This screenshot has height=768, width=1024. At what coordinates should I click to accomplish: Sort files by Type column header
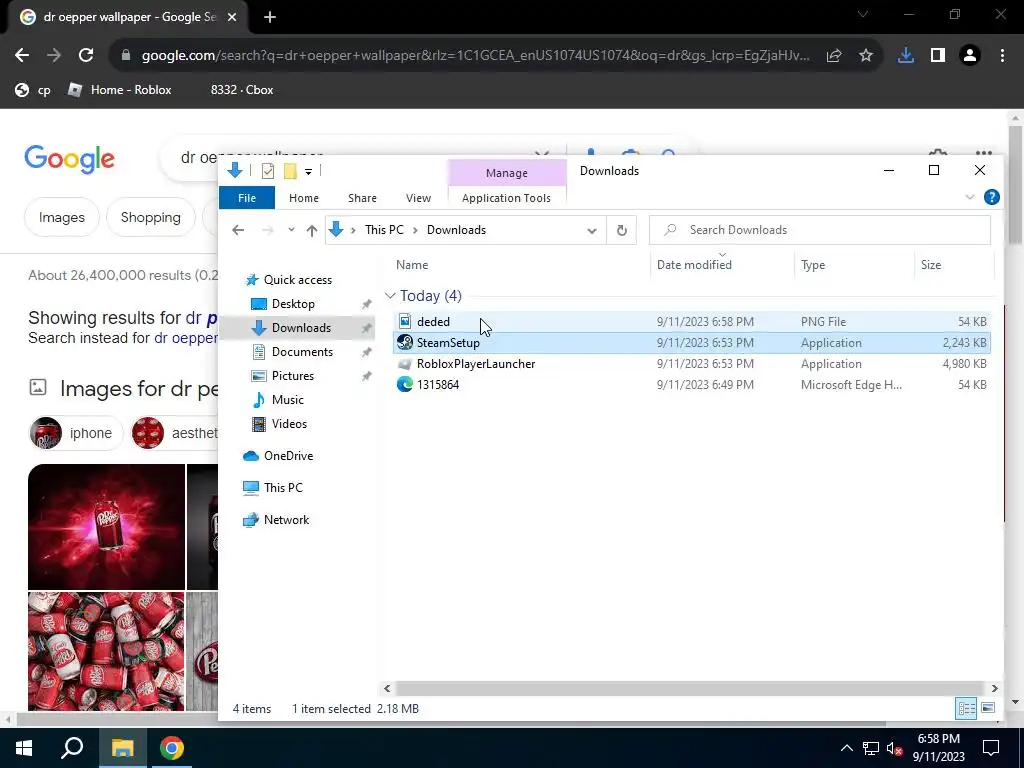click(x=813, y=264)
